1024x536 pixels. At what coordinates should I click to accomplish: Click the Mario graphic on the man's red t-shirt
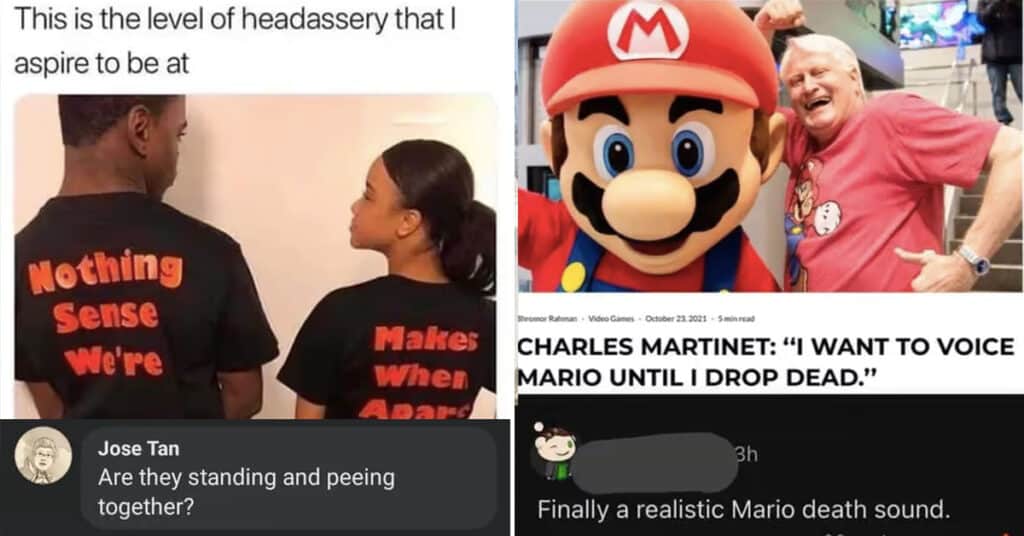(x=810, y=207)
